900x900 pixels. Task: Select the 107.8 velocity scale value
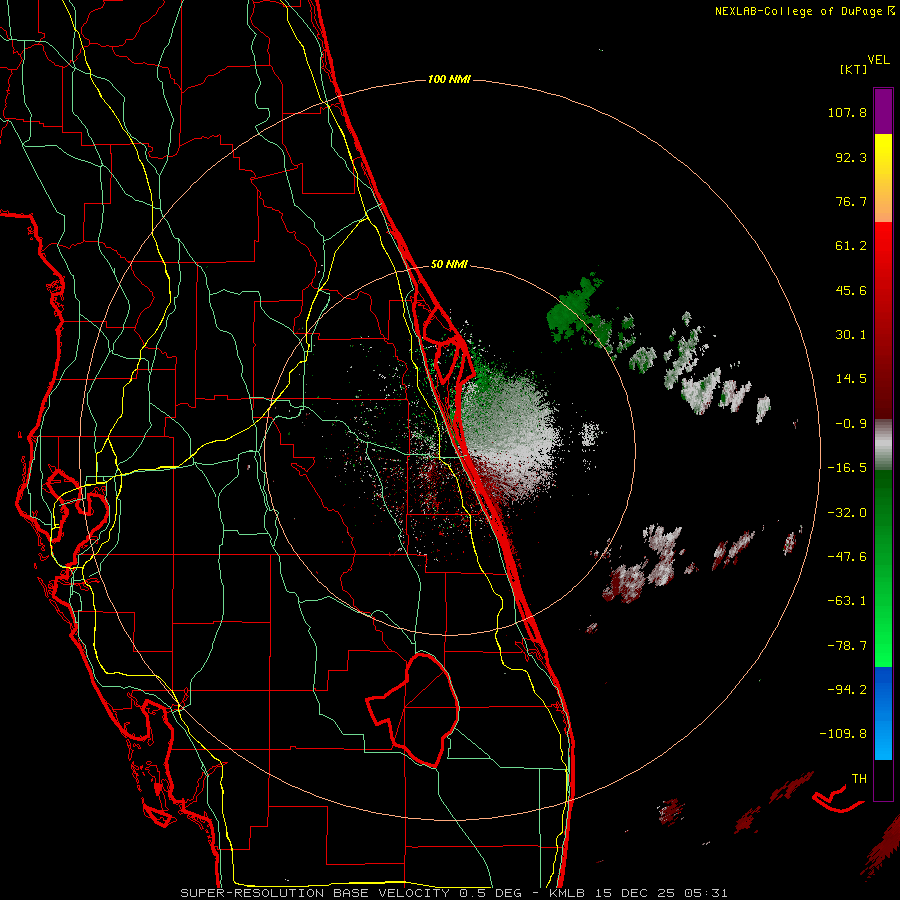pyautogui.click(x=847, y=112)
